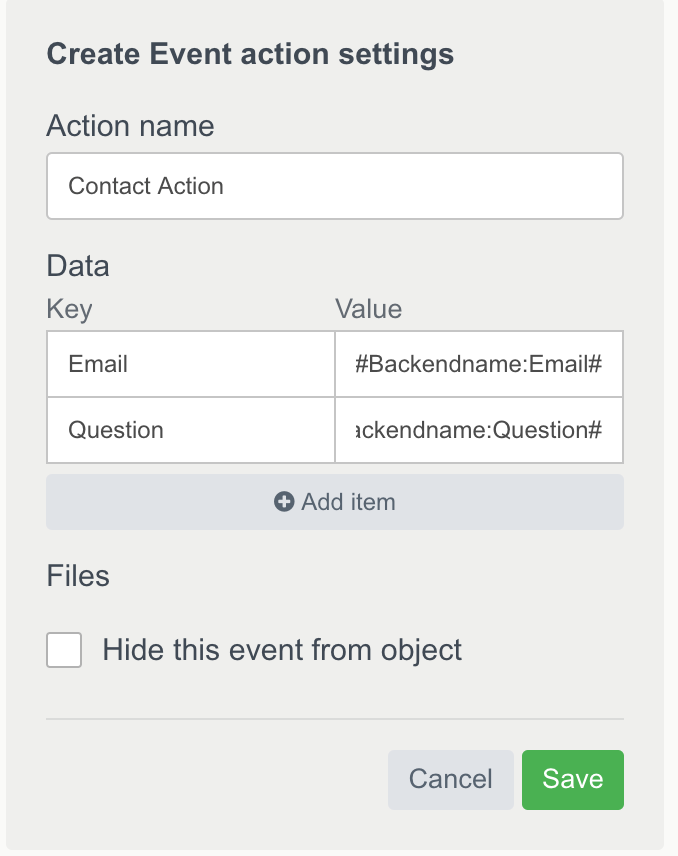The image size is (678, 856).
Task: Tick the Hide this event checkbox
Action: point(64,650)
